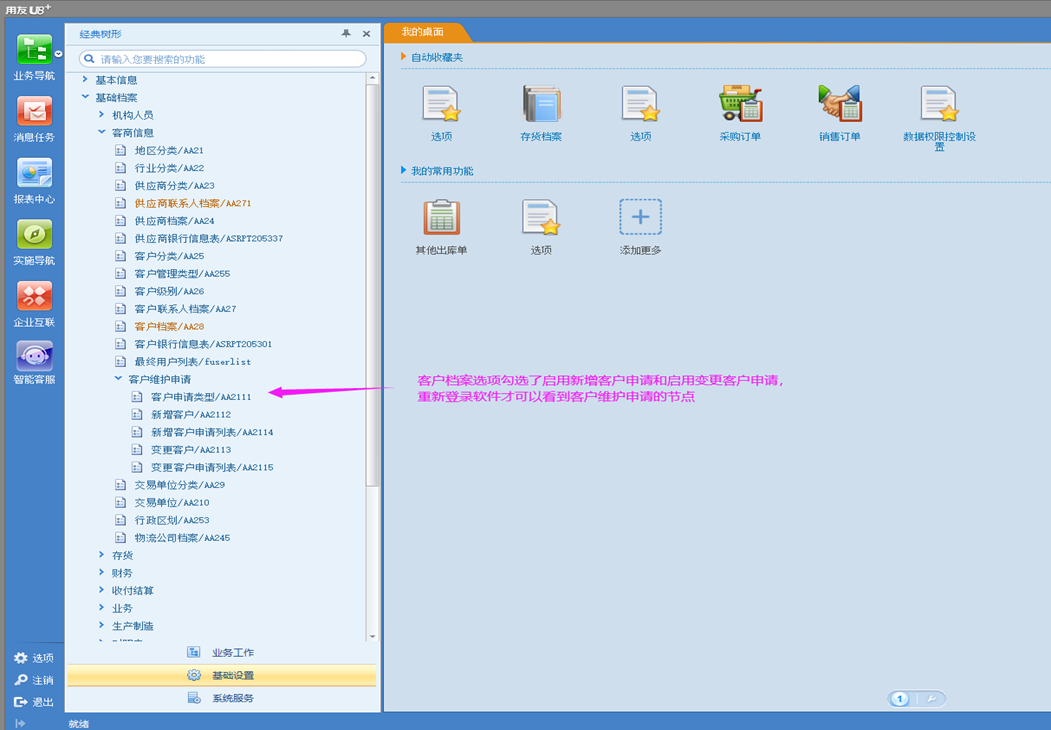Open 新增客户申请列表/AA2114 node
This screenshot has height=730, width=1051.
point(212,432)
